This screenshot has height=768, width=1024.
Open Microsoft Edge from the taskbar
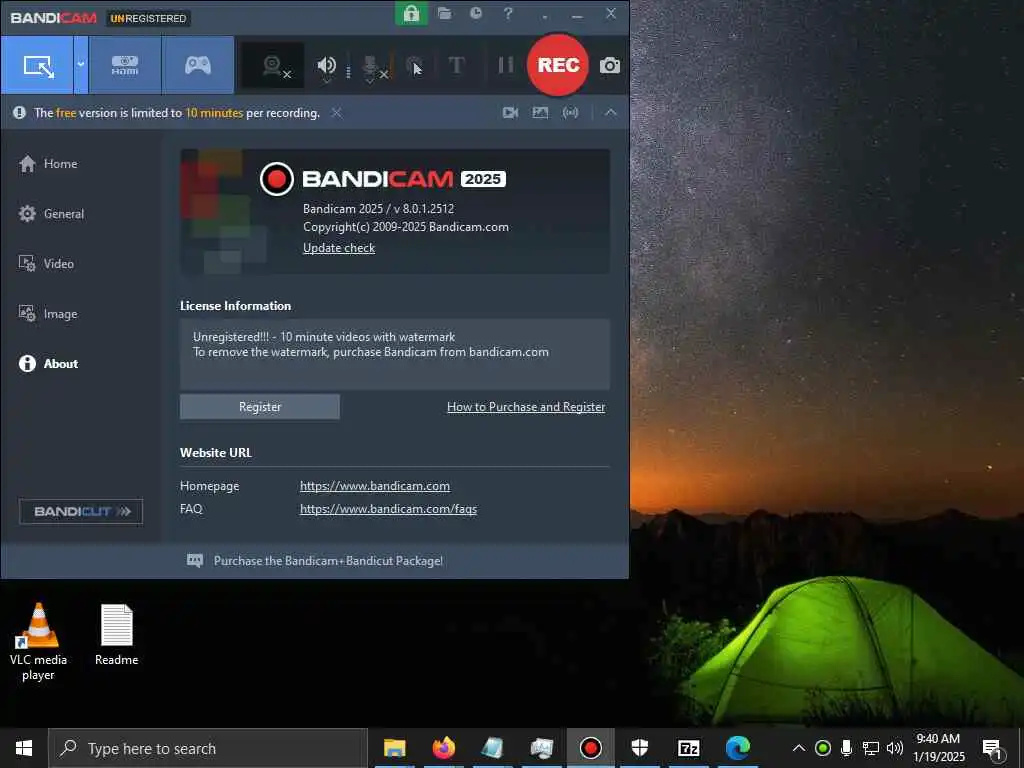point(738,748)
